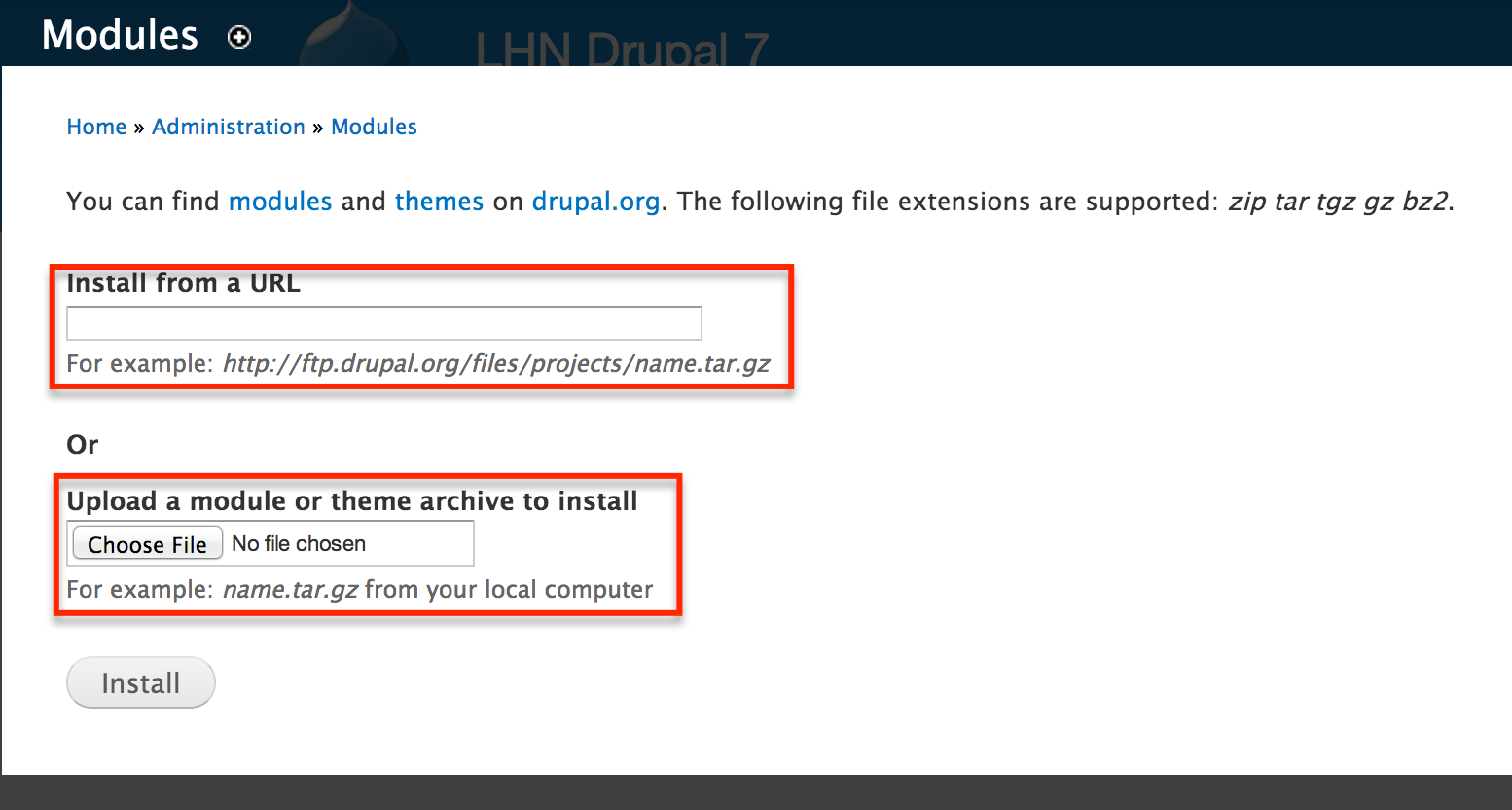Viewport: 1512px width, 810px height.
Task: Select the Modules breadcrumb link
Action: [x=374, y=127]
